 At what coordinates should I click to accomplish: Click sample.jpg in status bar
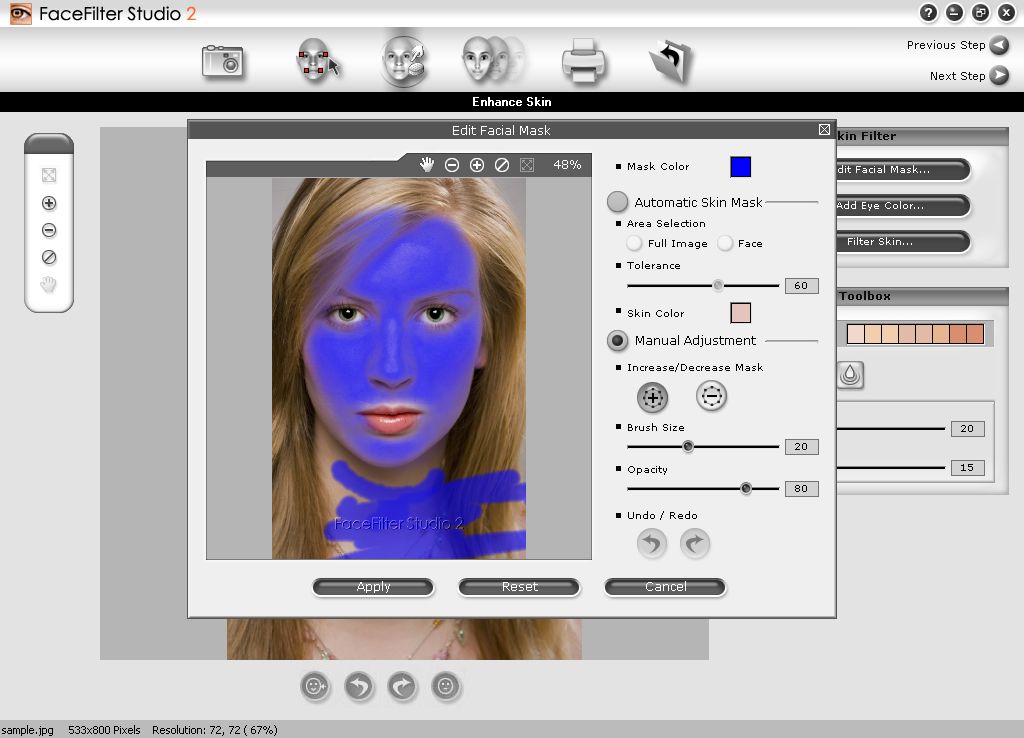[27, 730]
